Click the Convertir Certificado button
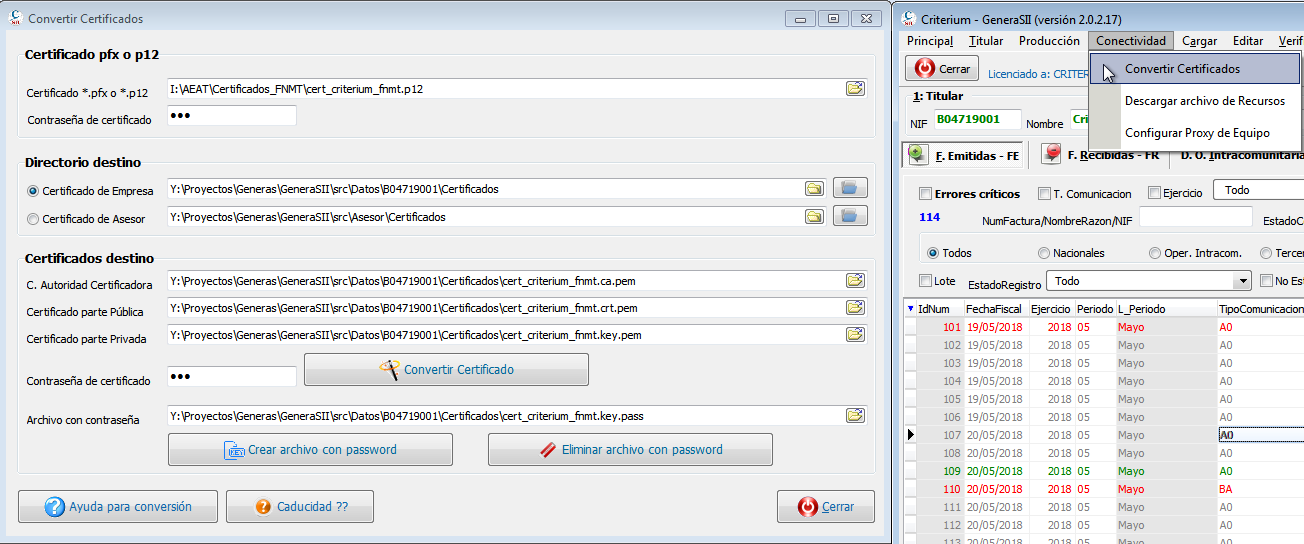The height and width of the screenshot is (544, 1304). tap(446, 369)
